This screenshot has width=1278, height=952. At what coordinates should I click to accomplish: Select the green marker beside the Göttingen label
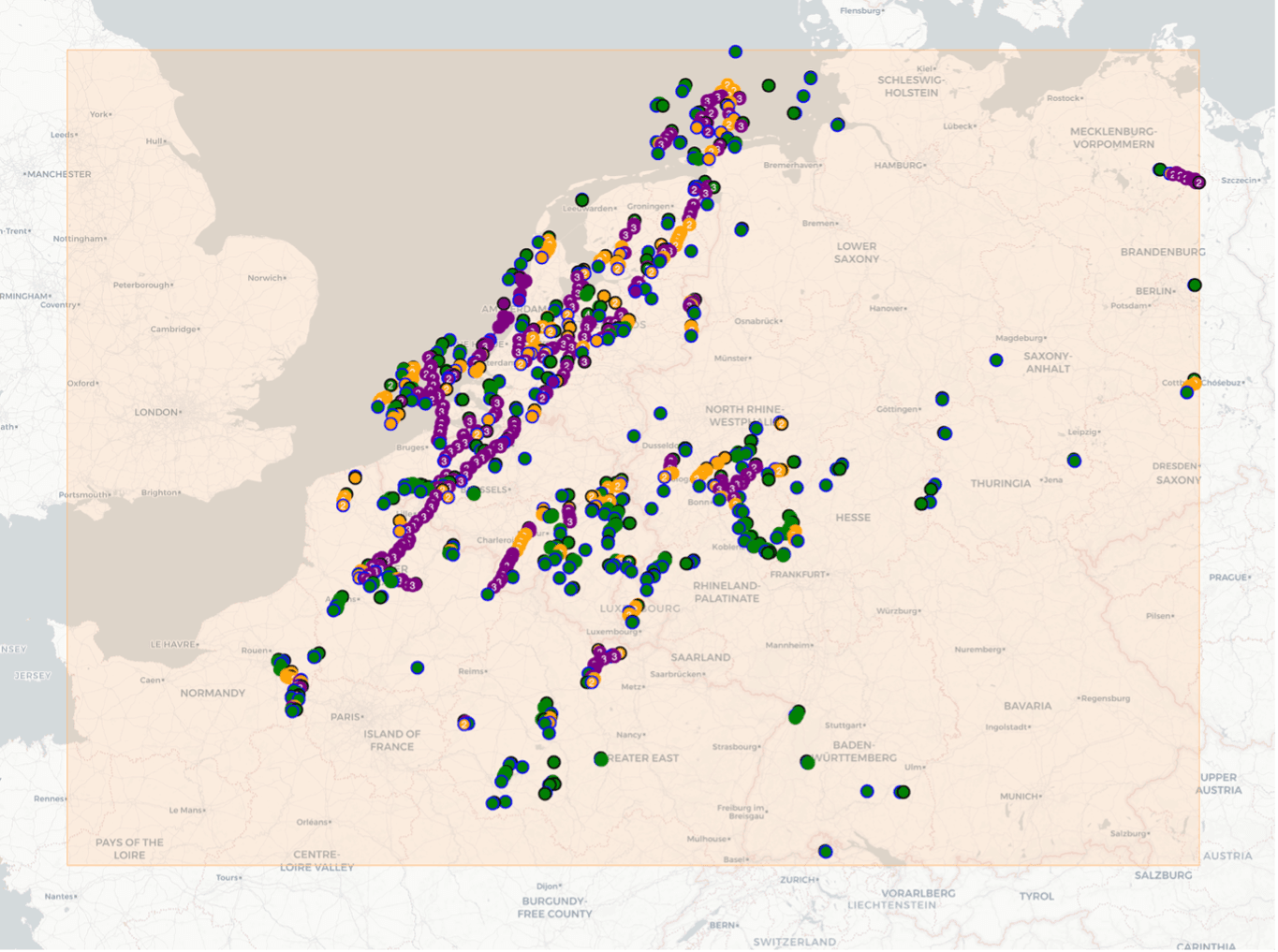pyautogui.click(x=943, y=399)
